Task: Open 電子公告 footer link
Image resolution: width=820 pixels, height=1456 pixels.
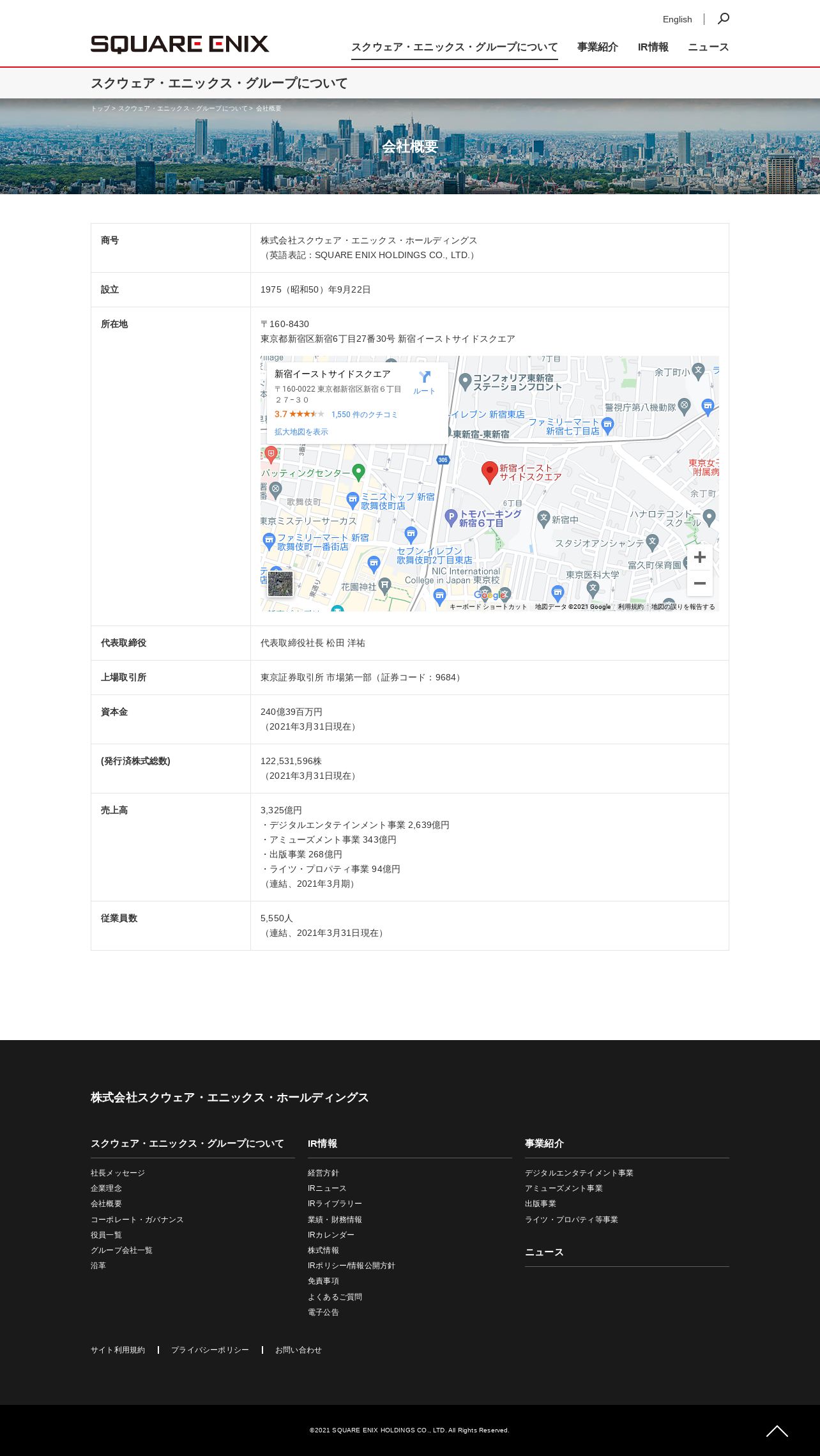Action: [323, 1312]
